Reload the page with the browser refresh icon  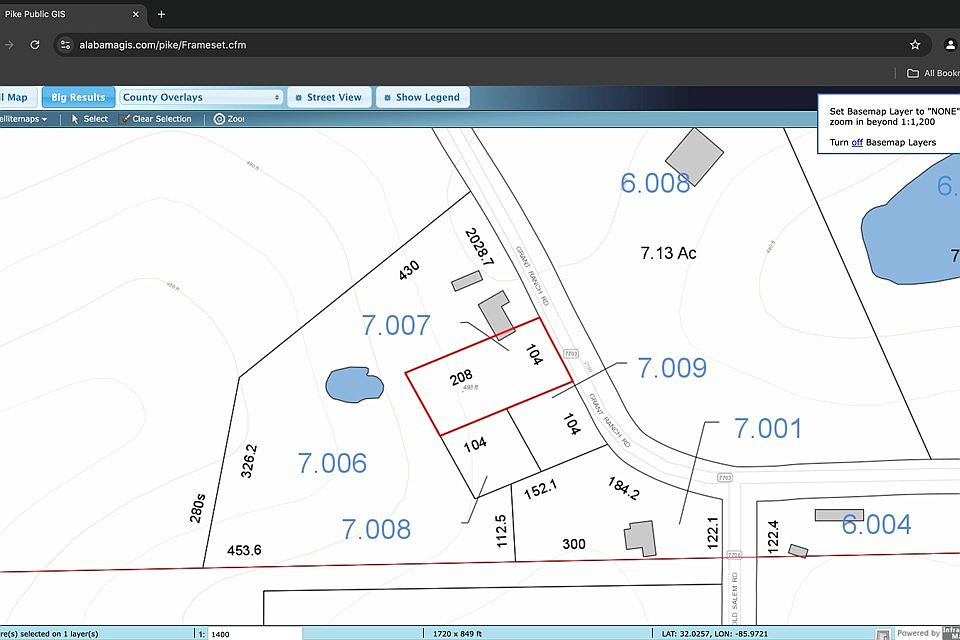[35, 45]
